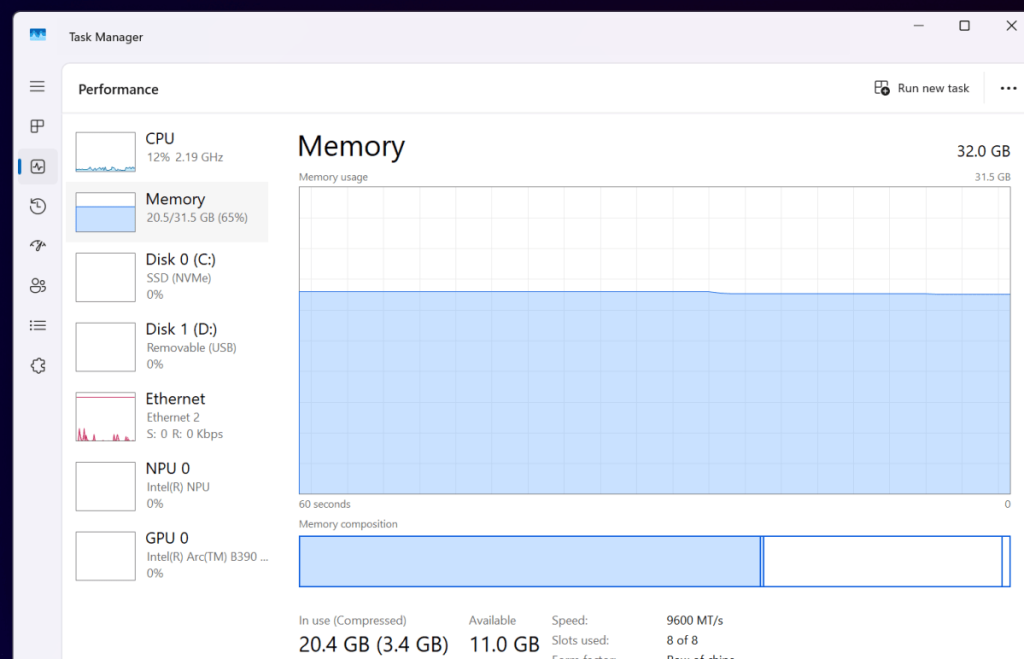Select the Performance page icon

click(37, 167)
